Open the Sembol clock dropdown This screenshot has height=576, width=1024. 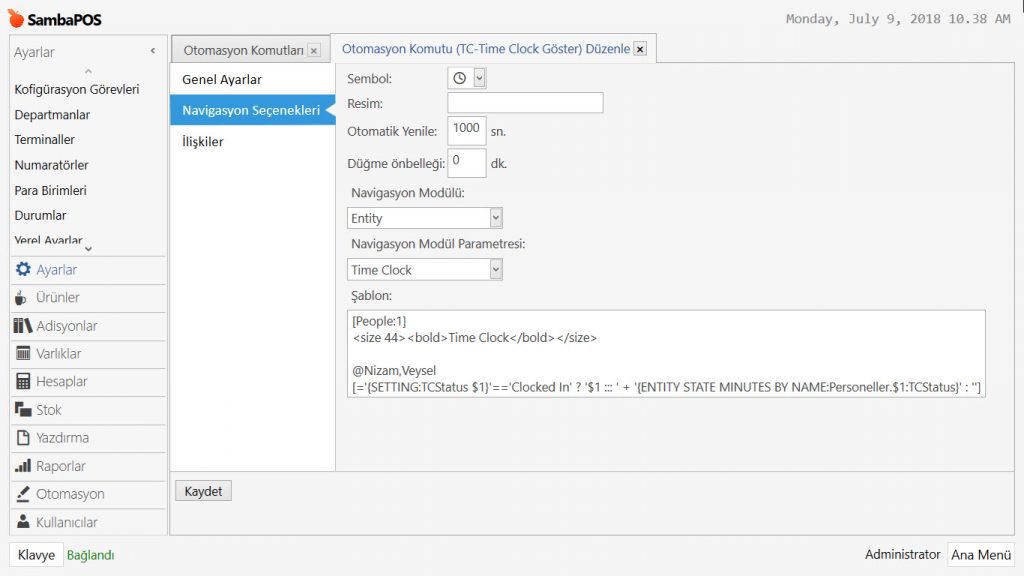[479, 78]
